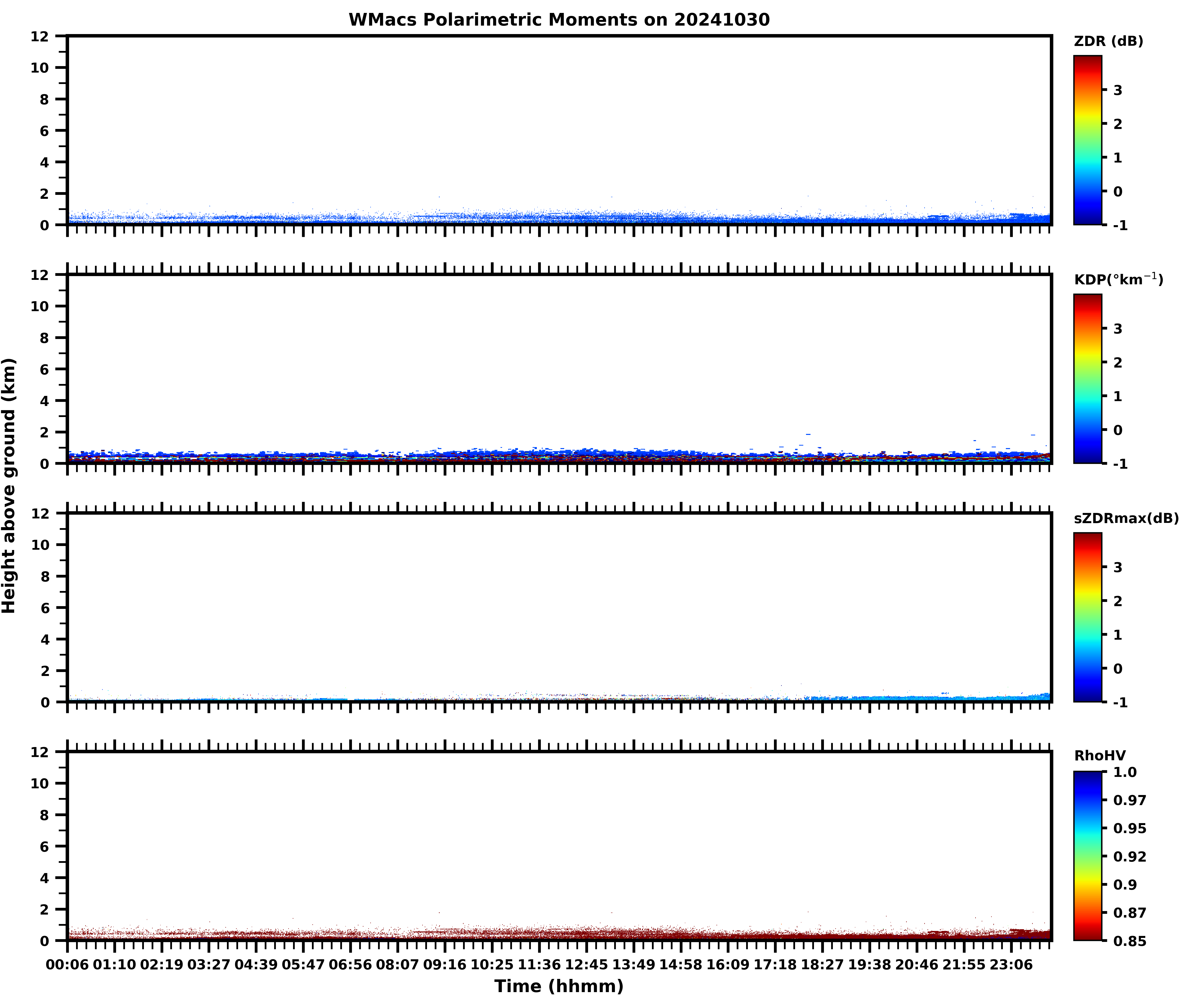This screenshot has width=1192, height=1008.
Task: Click the RhoHV colorbar label
Action: click(1100, 756)
